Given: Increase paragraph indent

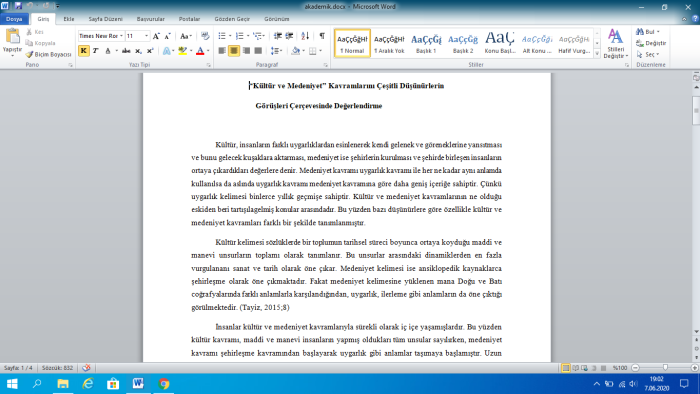Looking at the screenshot, I should [x=289, y=36].
